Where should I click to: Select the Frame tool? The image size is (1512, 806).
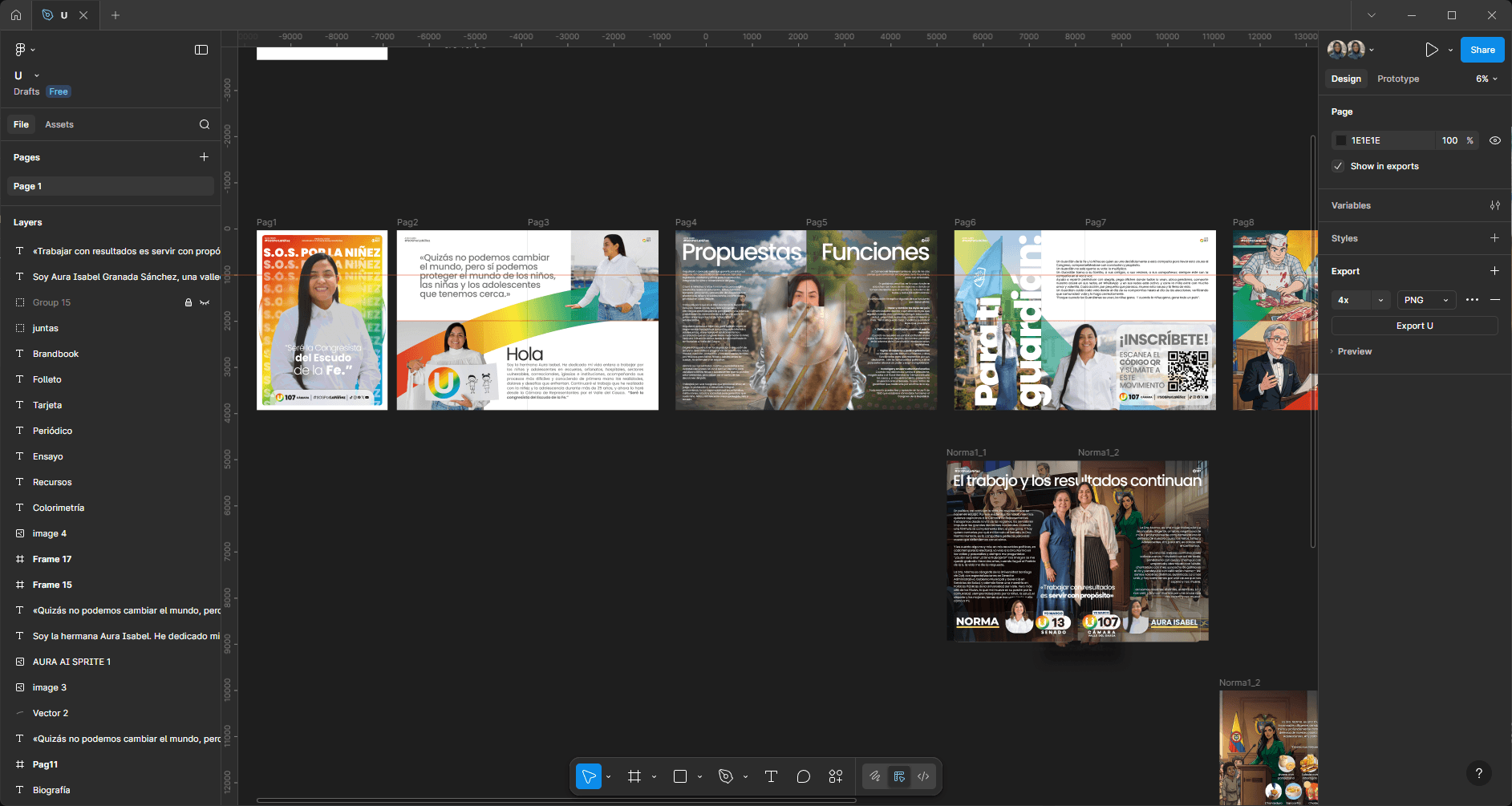pos(634,776)
